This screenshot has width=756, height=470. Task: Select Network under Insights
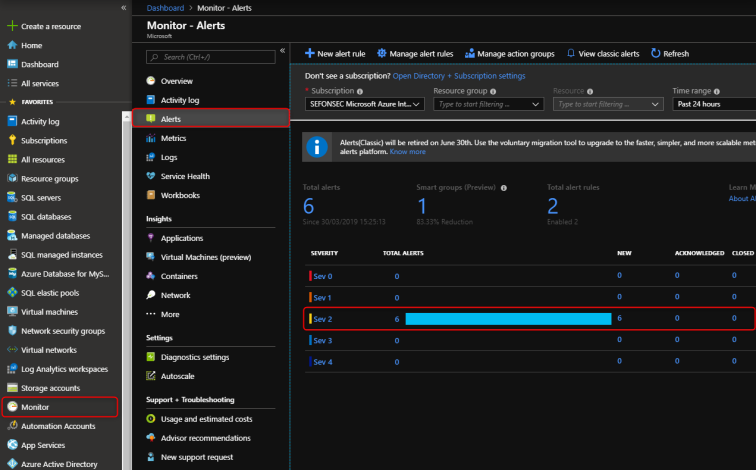point(176,295)
